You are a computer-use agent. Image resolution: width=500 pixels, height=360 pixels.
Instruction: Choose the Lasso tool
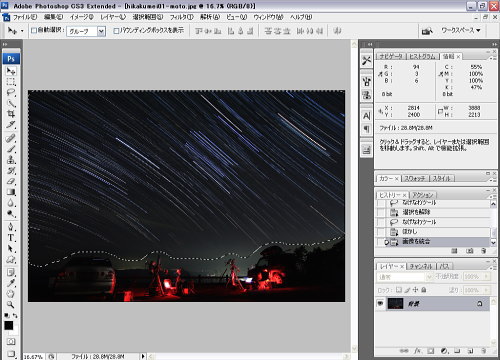coord(11,93)
